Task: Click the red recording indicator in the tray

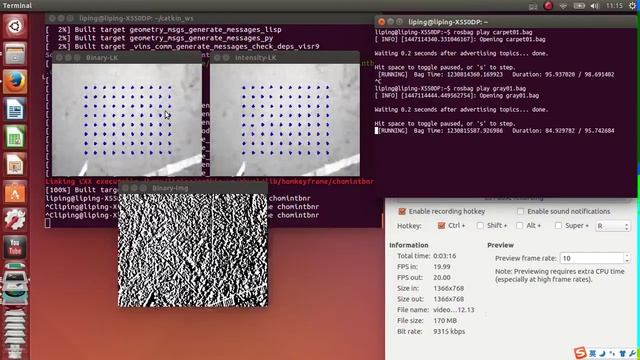Action: click(x=548, y=6)
